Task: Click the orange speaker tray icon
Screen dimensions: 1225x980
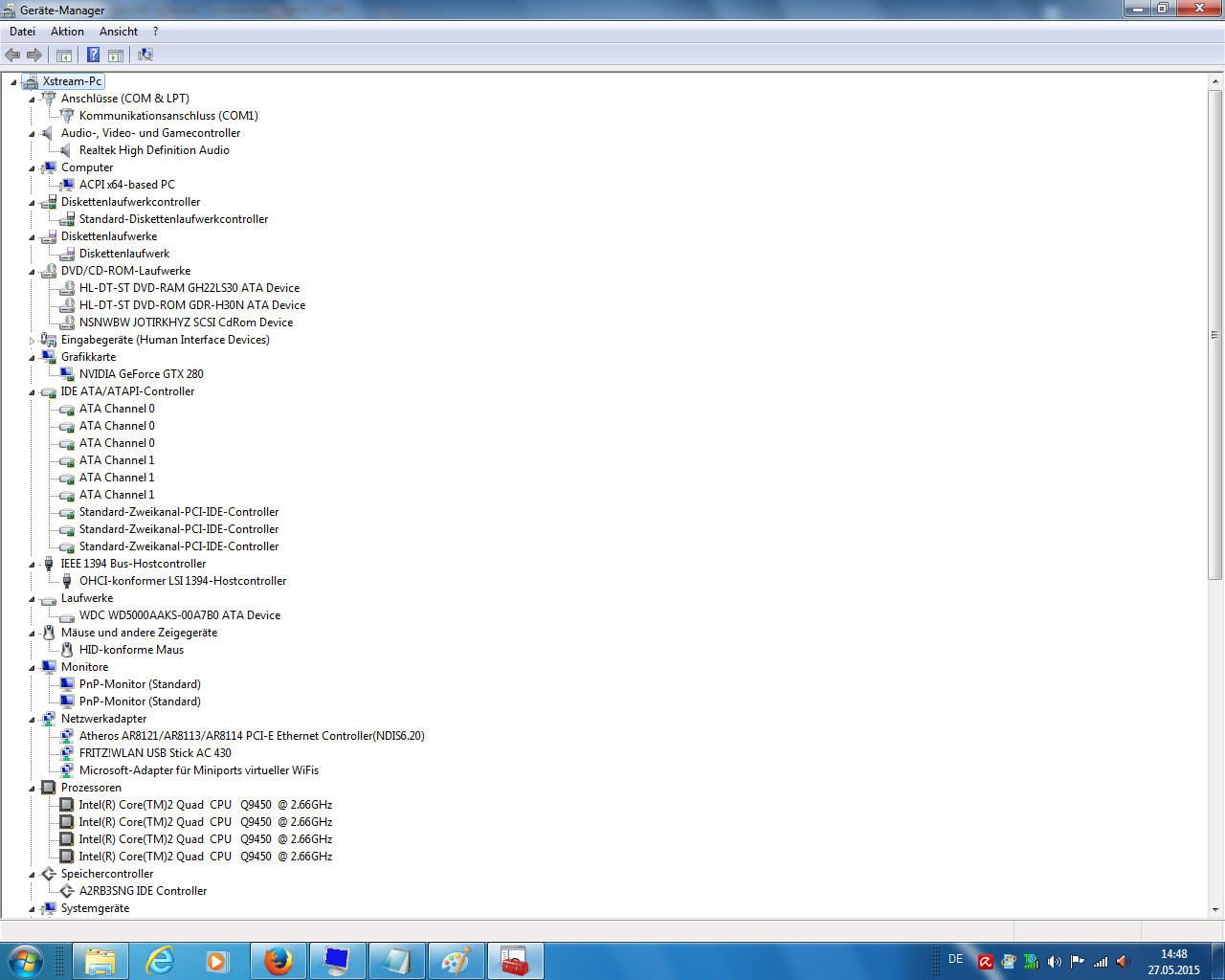Action: (x=1124, y=962)
